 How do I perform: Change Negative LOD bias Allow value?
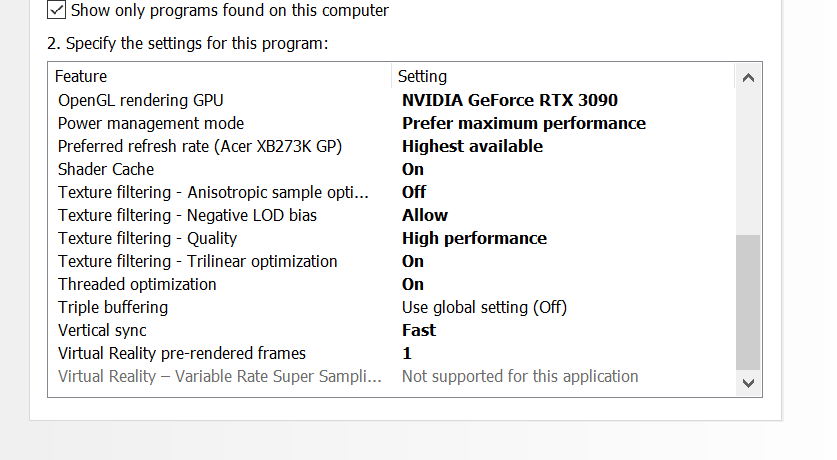coord(425,215)
